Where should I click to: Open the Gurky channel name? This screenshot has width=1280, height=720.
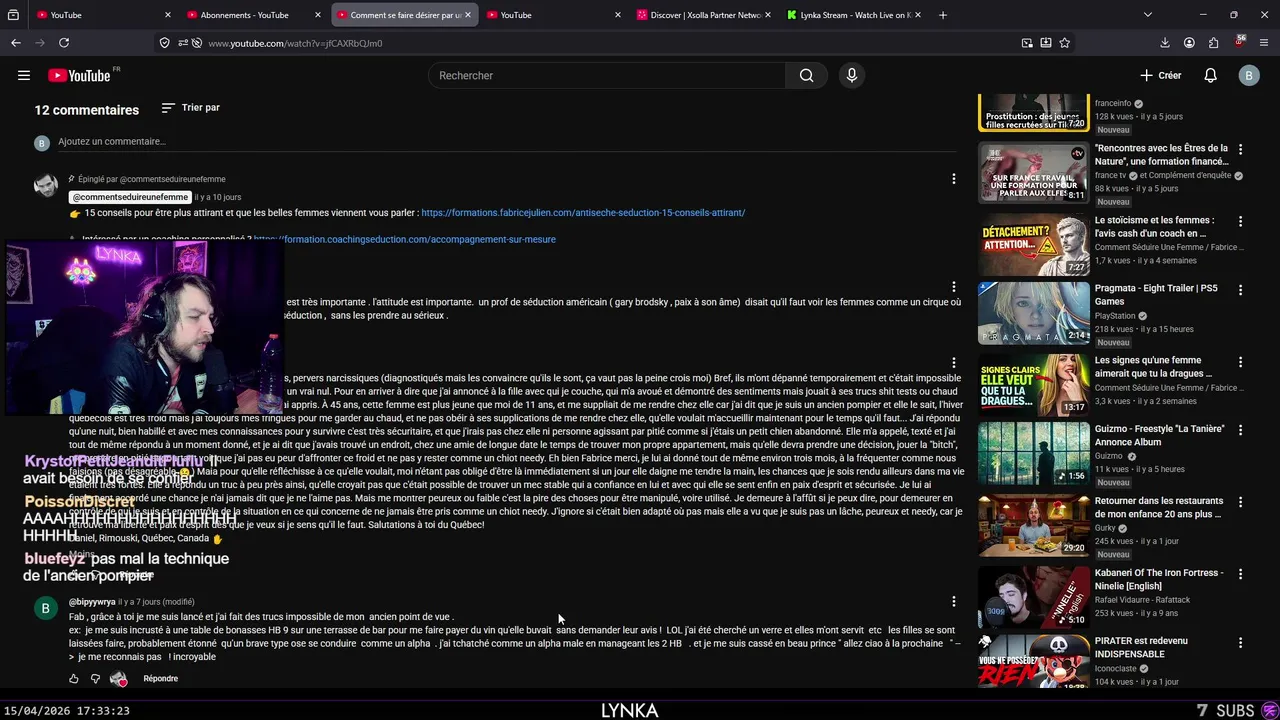(1106, 528)
